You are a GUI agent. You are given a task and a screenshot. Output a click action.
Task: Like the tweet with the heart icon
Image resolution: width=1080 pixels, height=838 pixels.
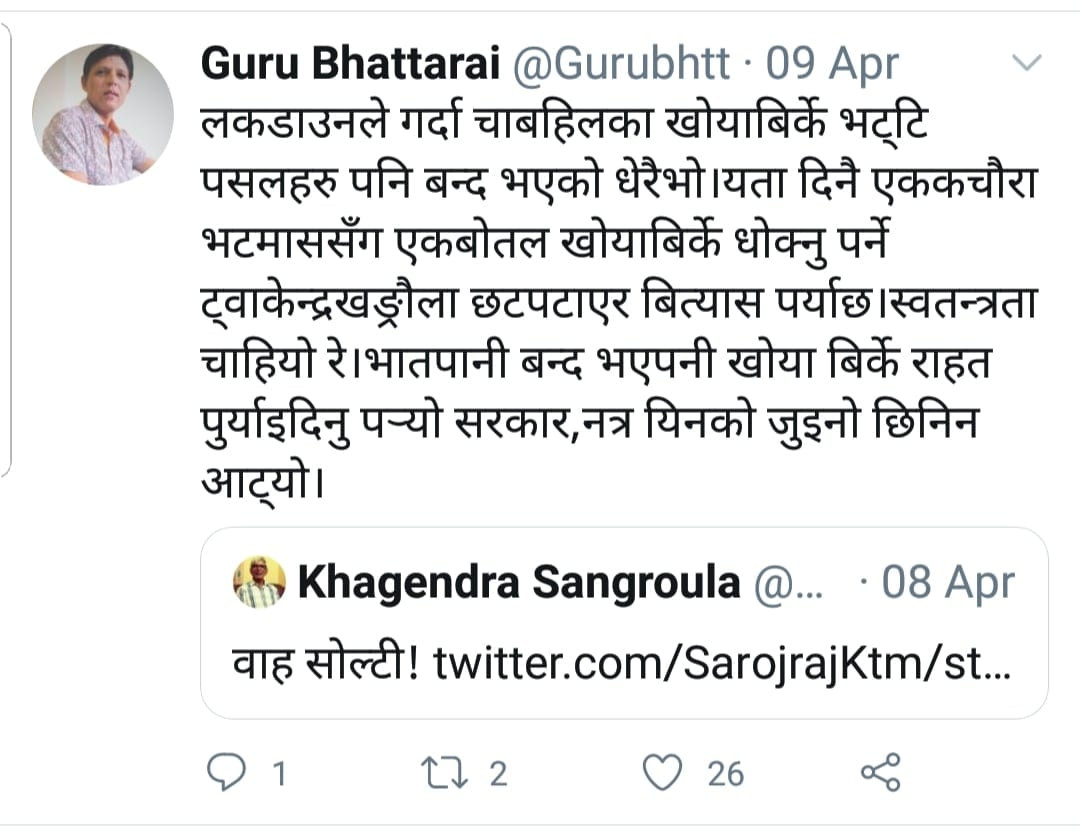(x=662, y=772)
